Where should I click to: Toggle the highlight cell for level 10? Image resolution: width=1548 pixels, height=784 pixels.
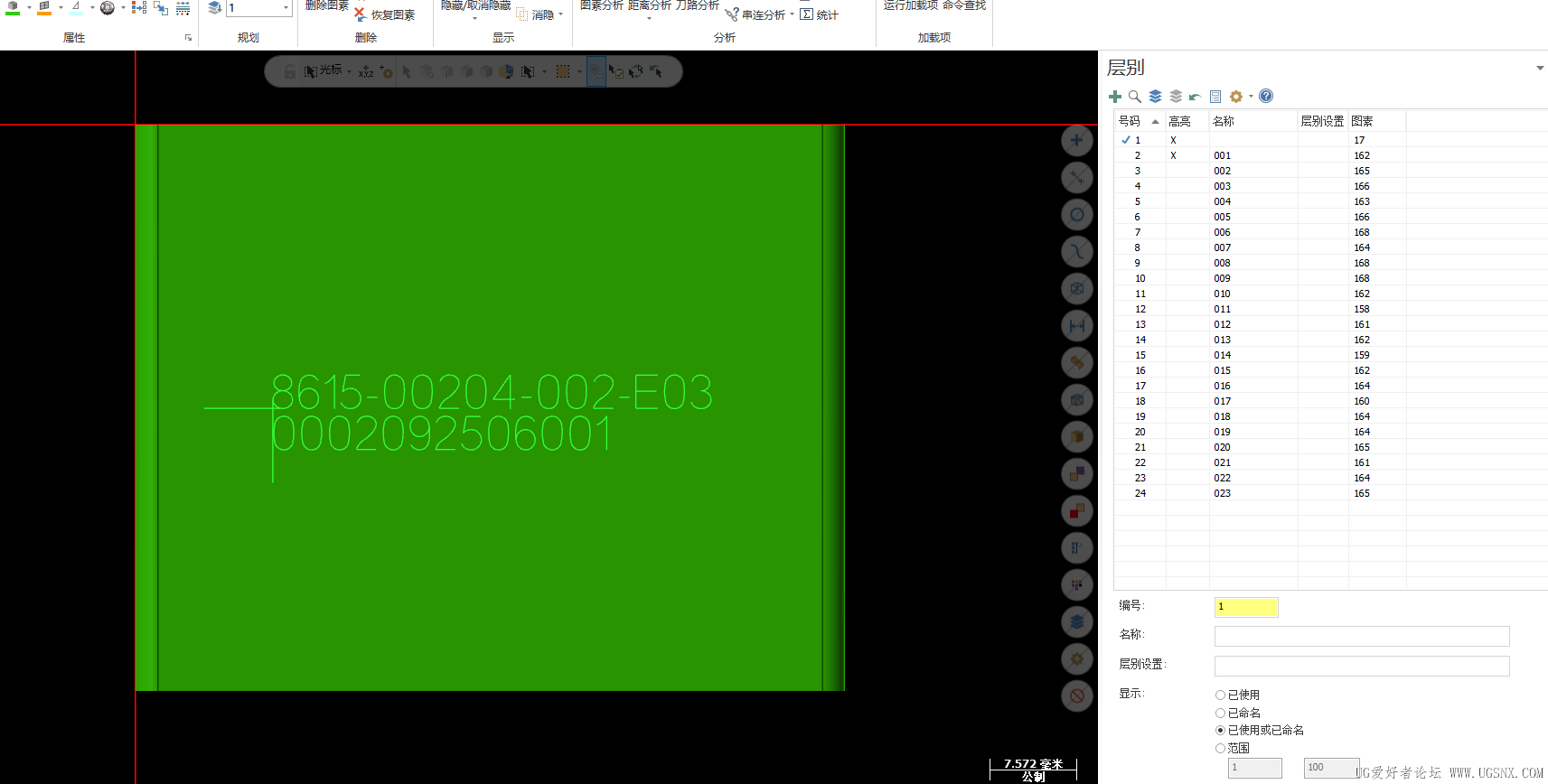pyautogui.click(x=1187, y=278)
